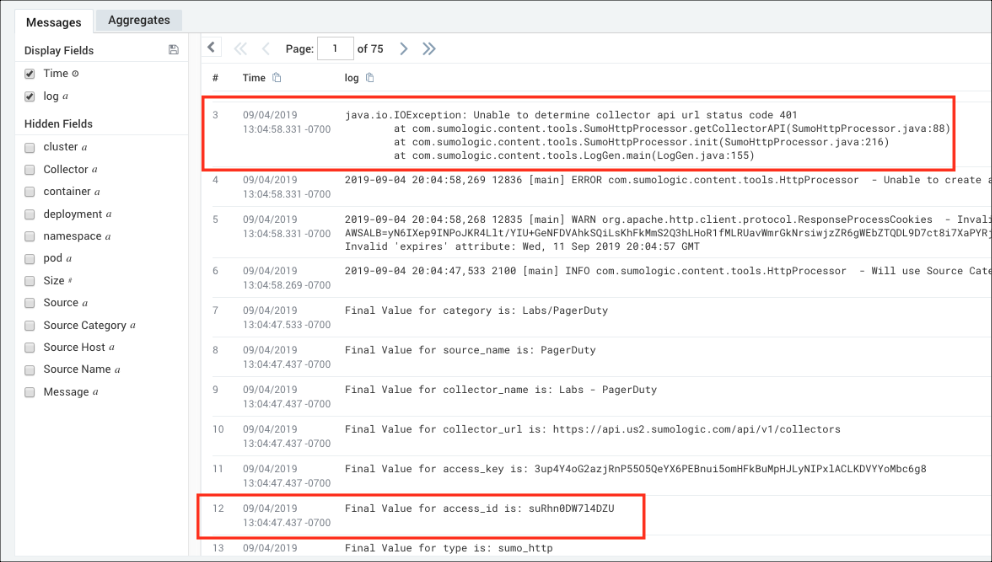Click the copy icon beside log column header
The height and width of the screenshot is (562, 992).
(370, 78)
